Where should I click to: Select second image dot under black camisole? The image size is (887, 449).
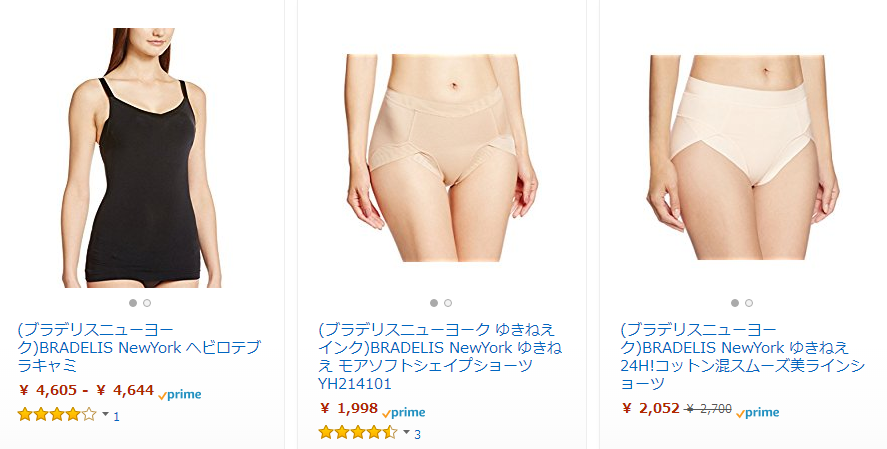coord(147,303)
